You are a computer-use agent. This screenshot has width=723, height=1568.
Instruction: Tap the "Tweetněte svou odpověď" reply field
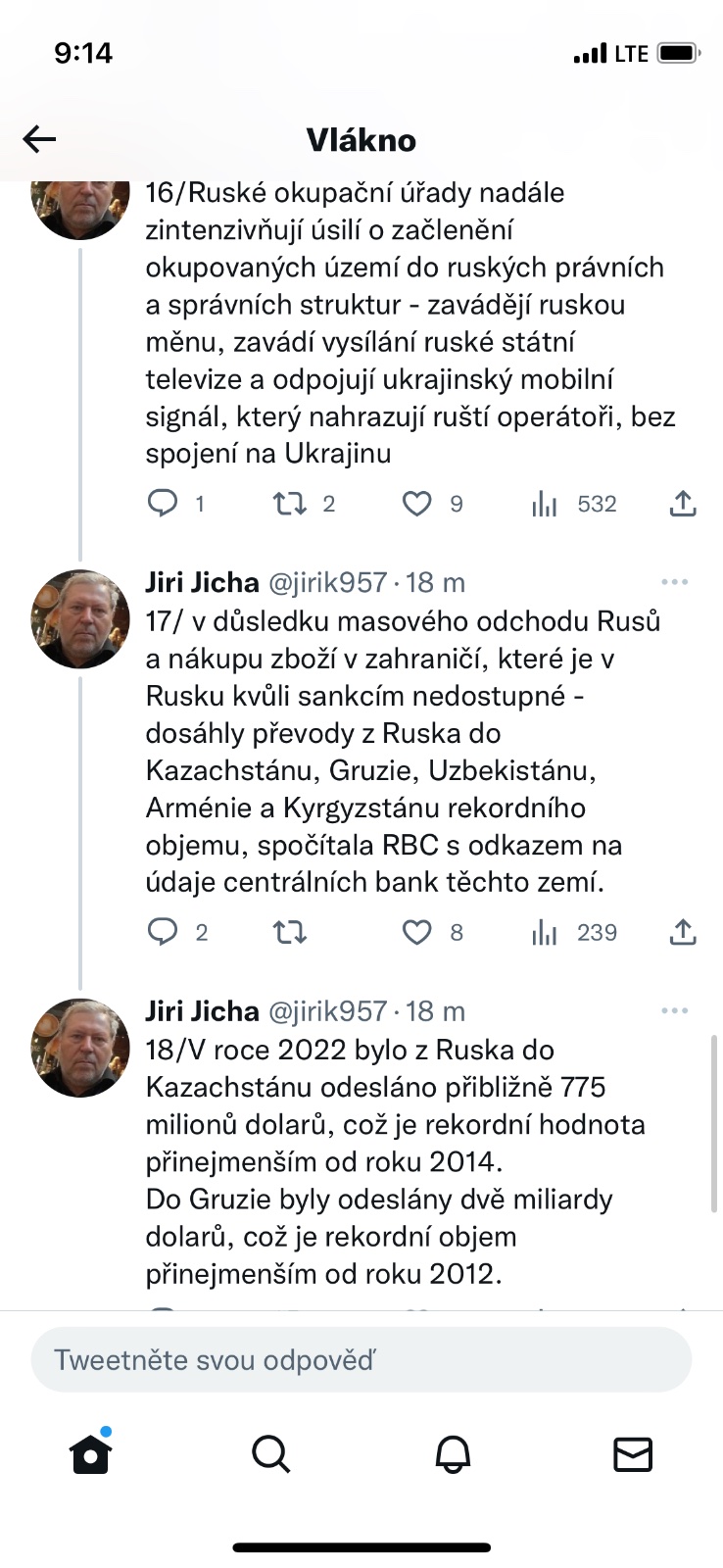361,1360
